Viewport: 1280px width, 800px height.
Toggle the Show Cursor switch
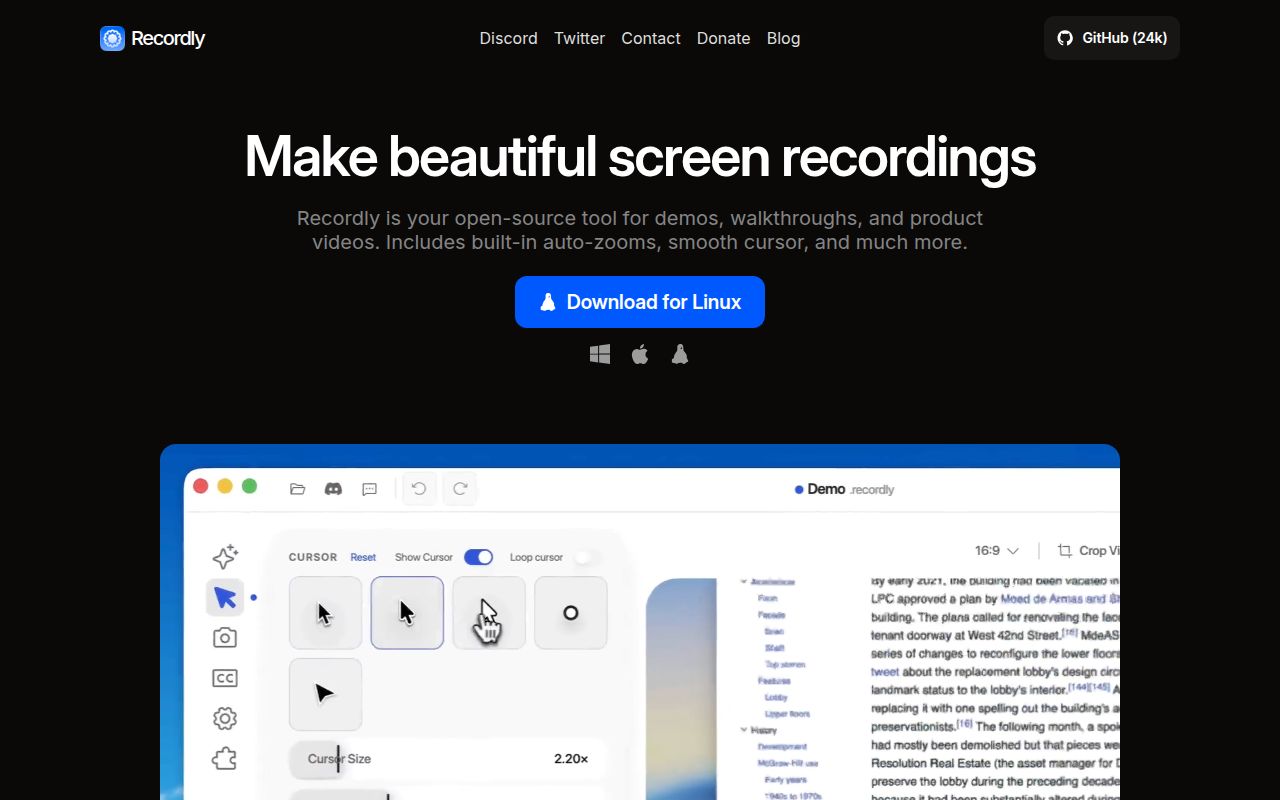(478, 557)
